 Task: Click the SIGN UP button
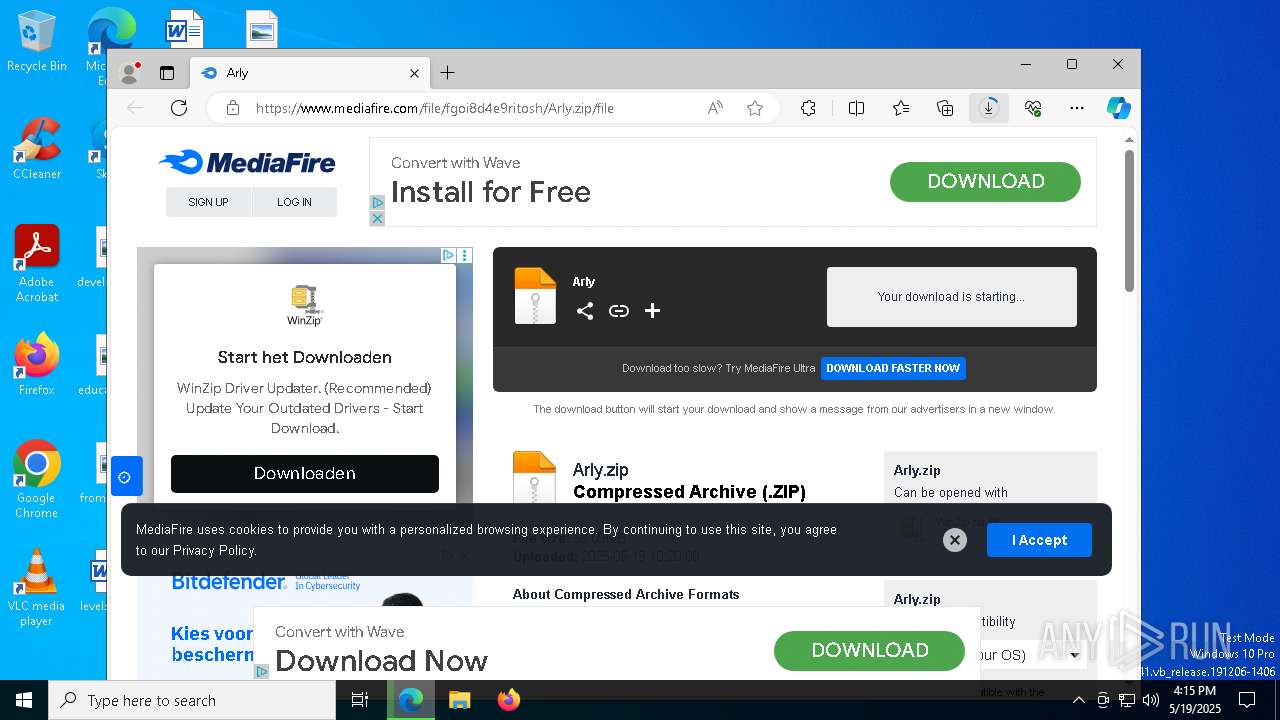pyautogui.click(x=208, y=202)
